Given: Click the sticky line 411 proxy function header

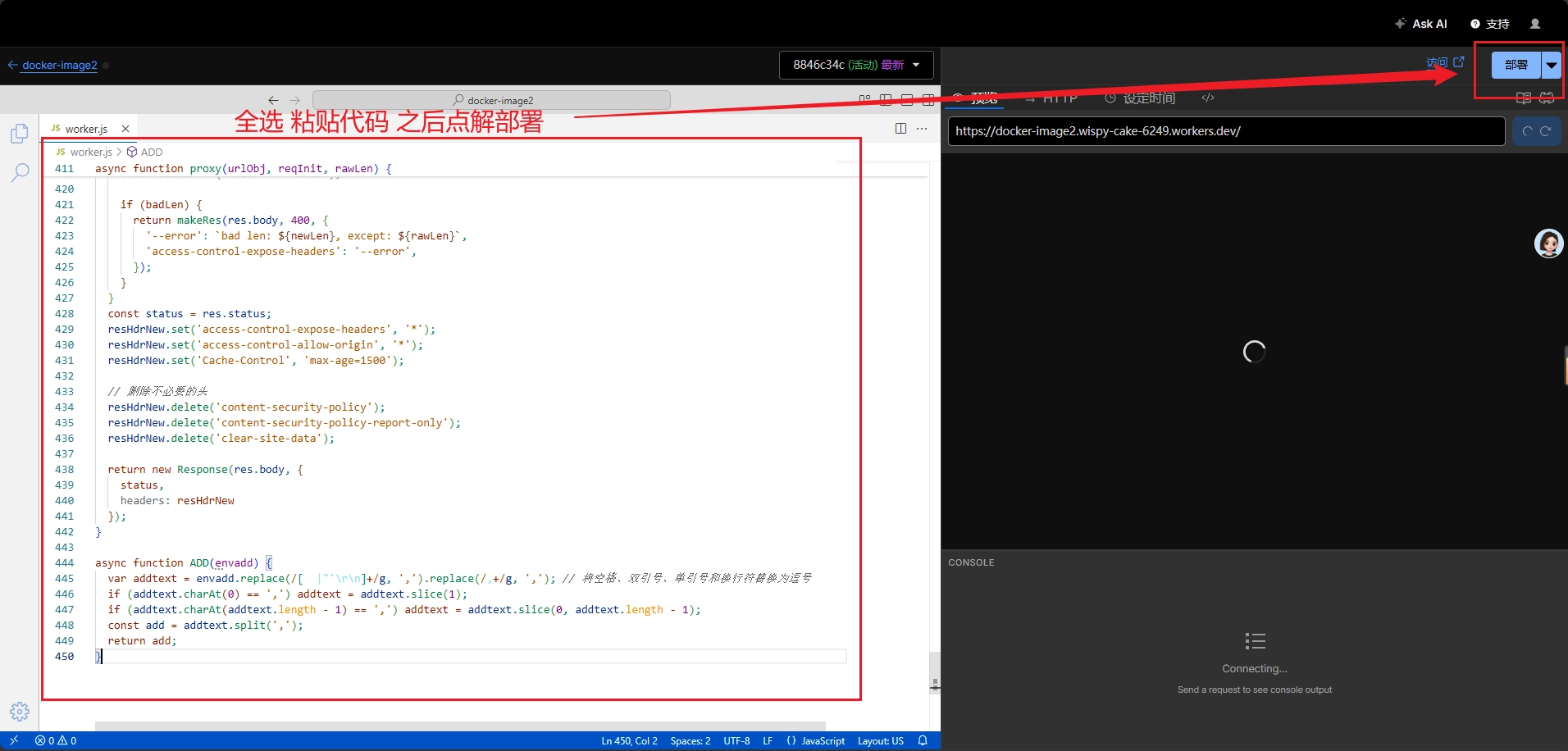Looking at the screenshot, I should (x=244, y=168).
